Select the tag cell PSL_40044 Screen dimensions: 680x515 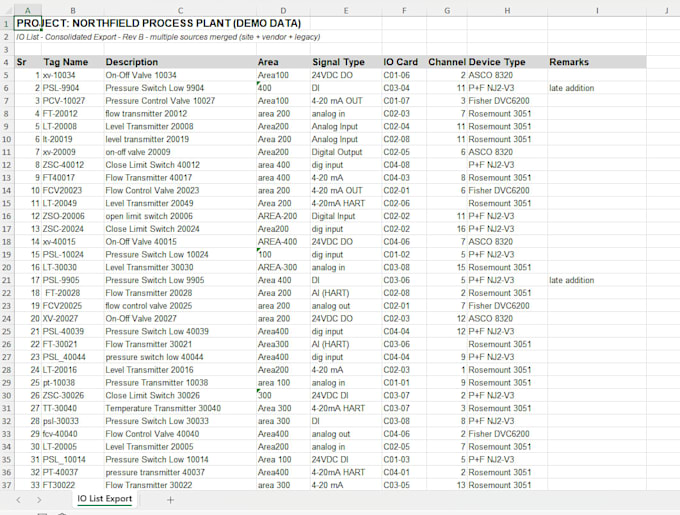(x=73, y=357)
